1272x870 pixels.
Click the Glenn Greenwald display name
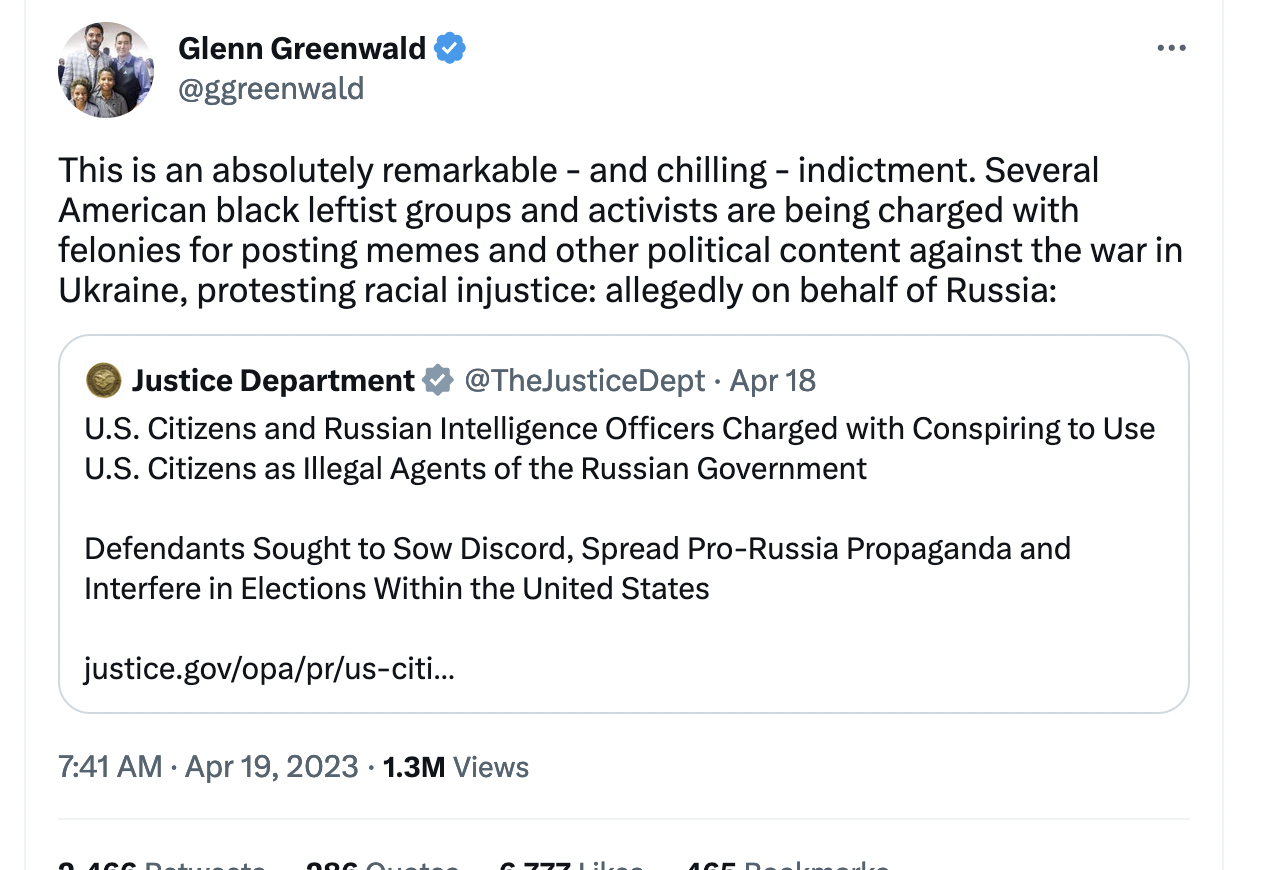(302, 48)
